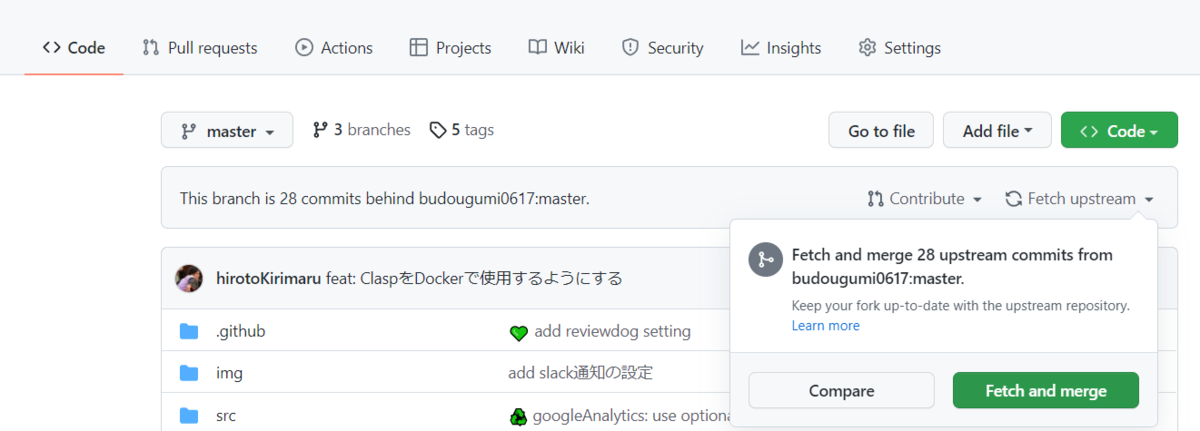
Task: Go to the Projects tab
Action: click(450, 48)
